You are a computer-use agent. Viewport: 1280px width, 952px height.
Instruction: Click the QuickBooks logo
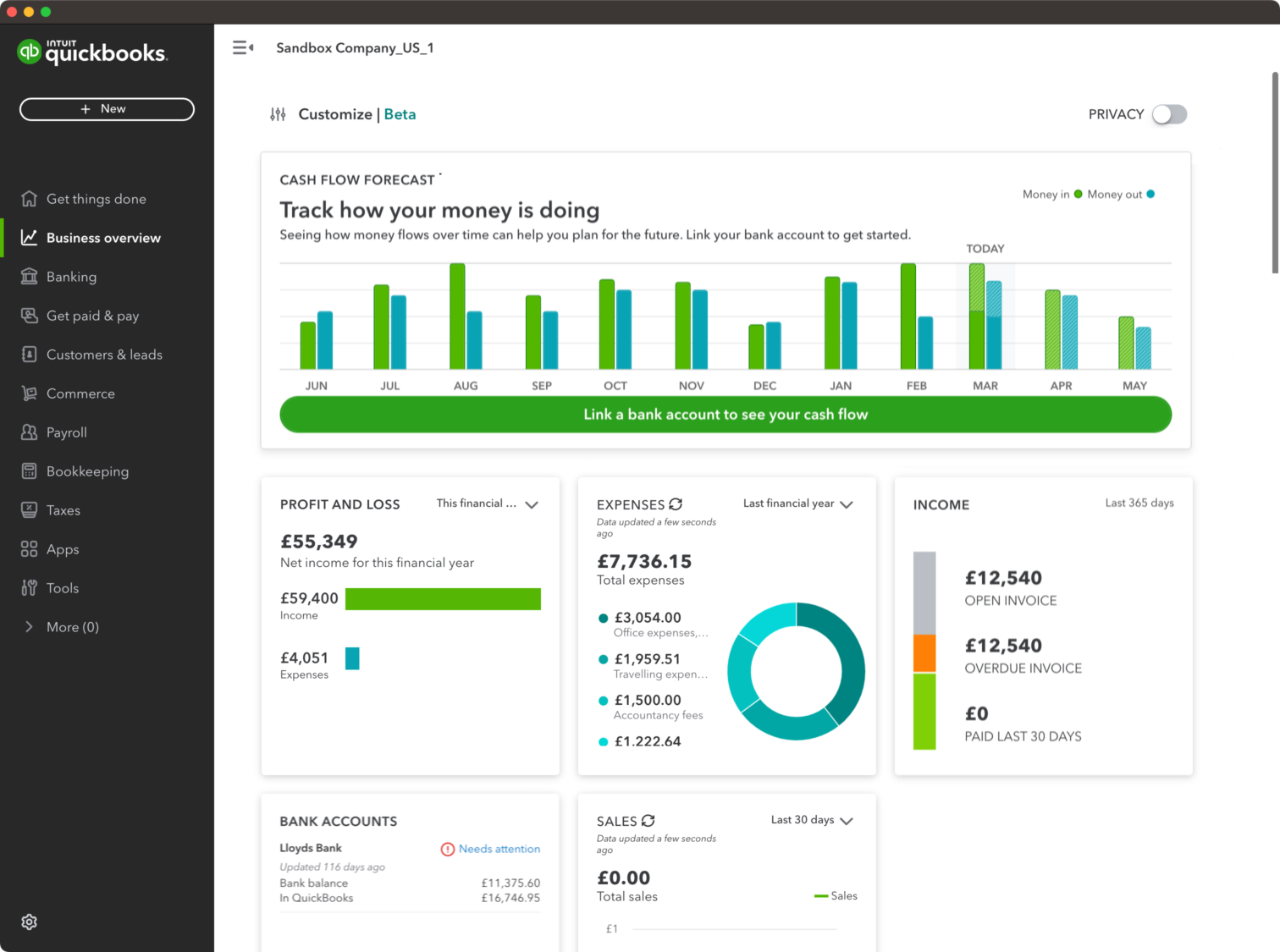click(92, 52)
